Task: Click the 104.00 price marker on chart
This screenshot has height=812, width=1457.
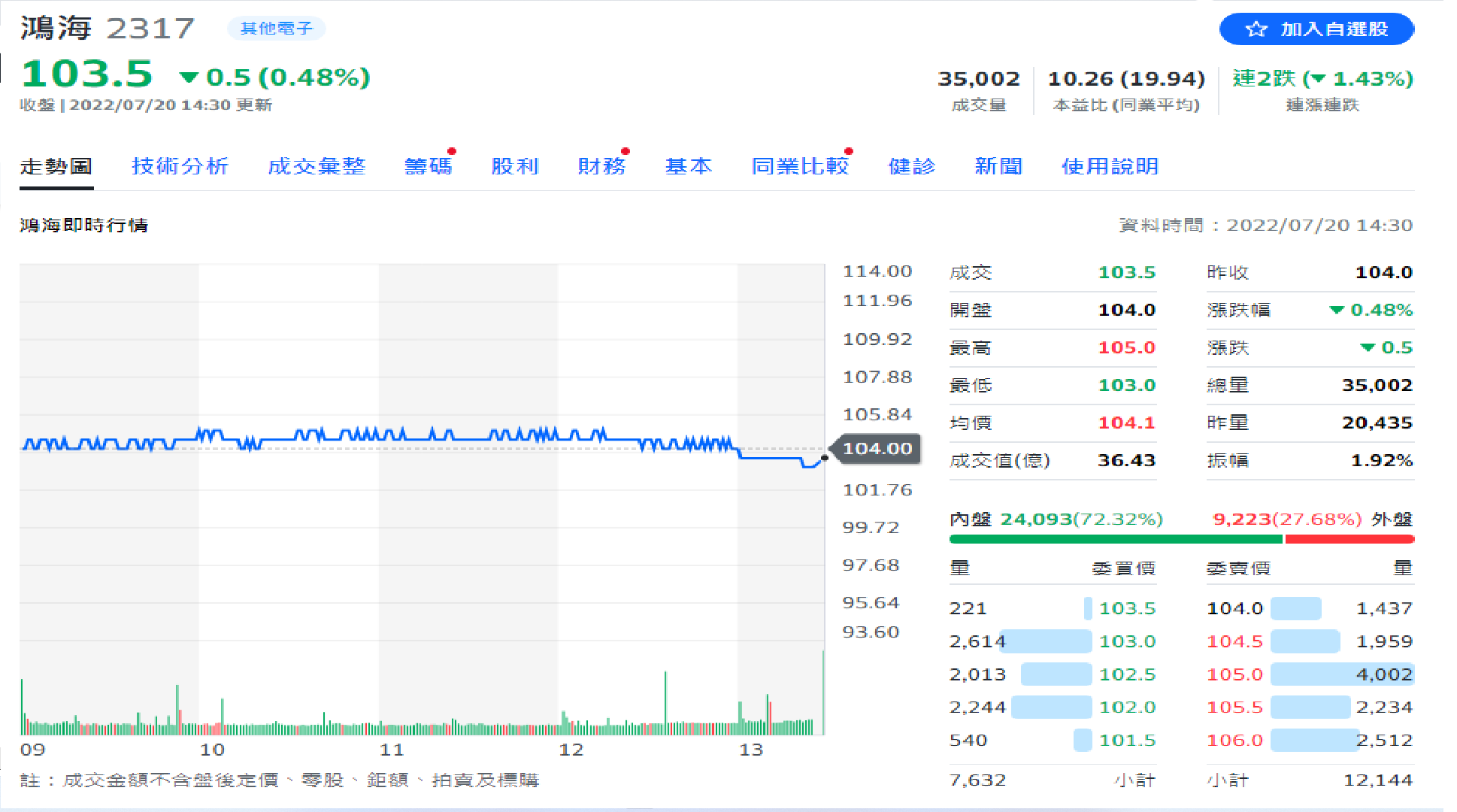Action: tap(877, 449)
